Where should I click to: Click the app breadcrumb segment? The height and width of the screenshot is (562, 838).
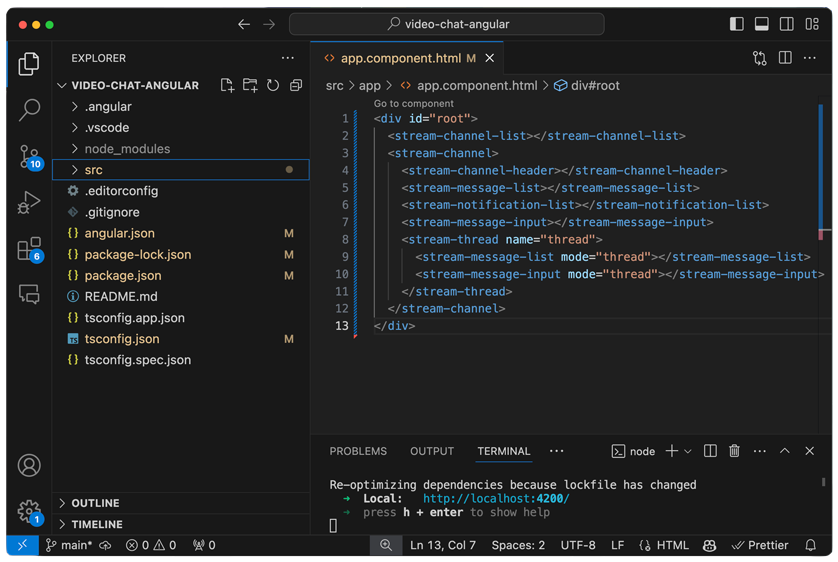click(x=369, y=85)
